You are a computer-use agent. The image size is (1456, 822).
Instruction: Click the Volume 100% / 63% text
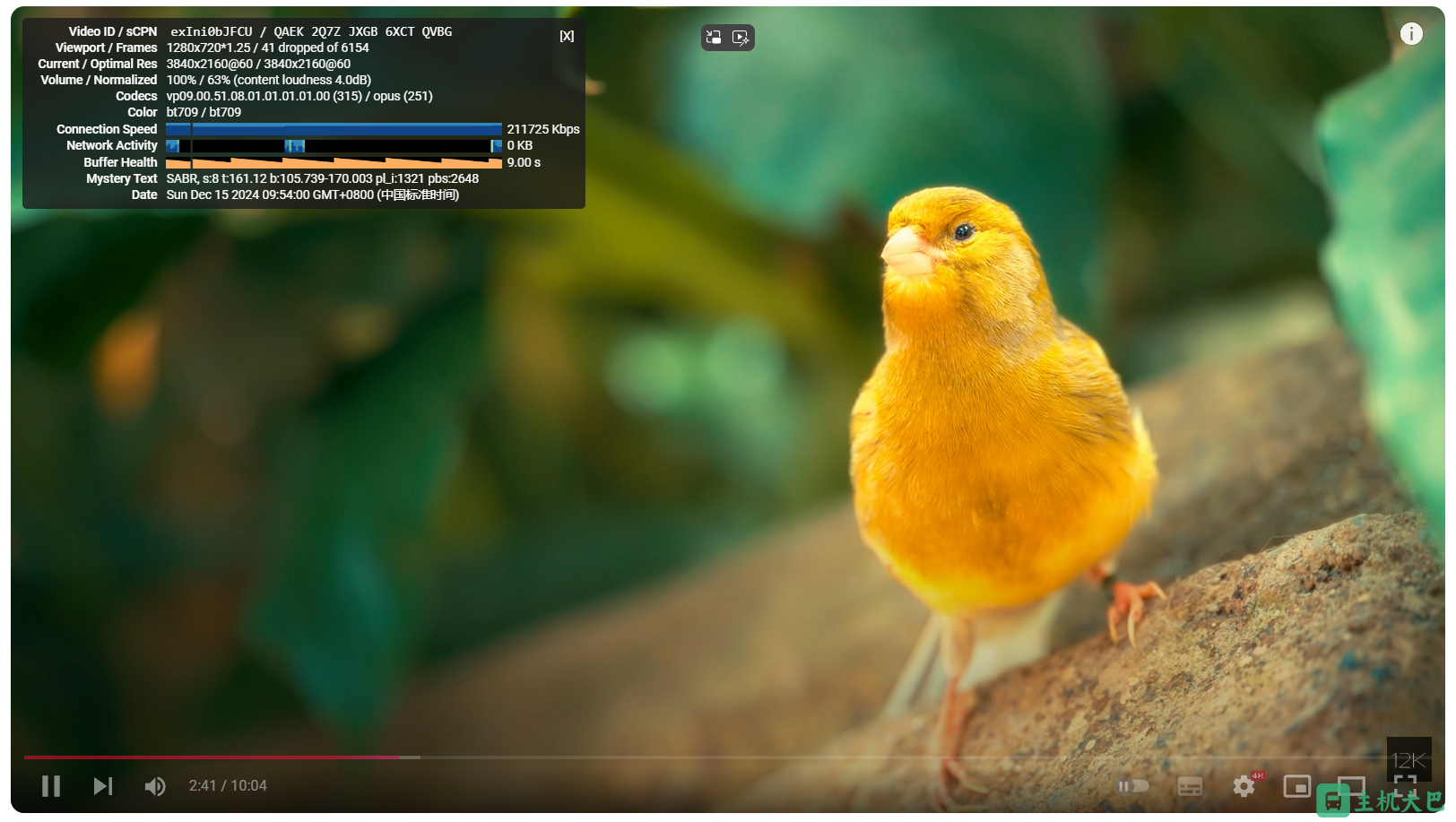pos(269,80)
